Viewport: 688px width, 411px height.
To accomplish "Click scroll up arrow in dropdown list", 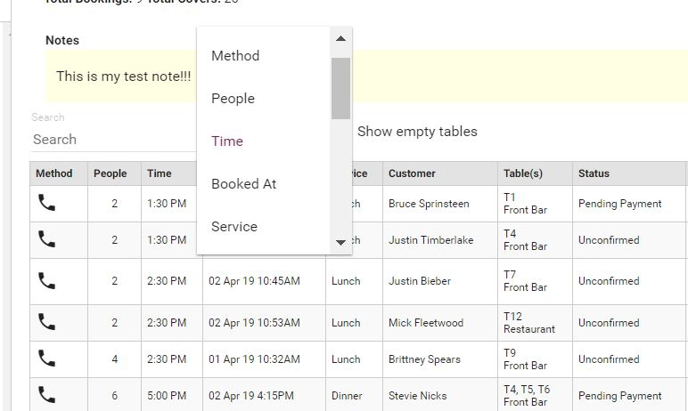I will [x=340, y=39].
